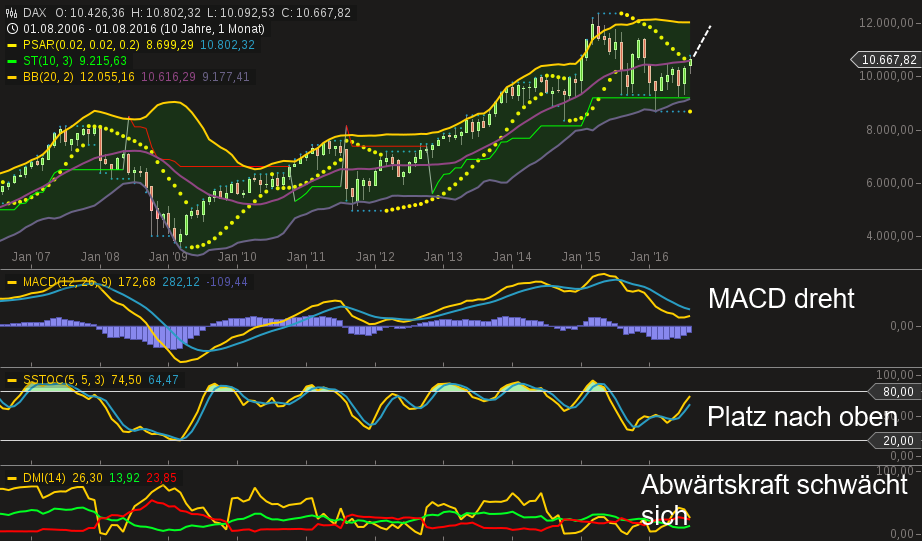Select the stochastic value 74,50

(126, 380)
